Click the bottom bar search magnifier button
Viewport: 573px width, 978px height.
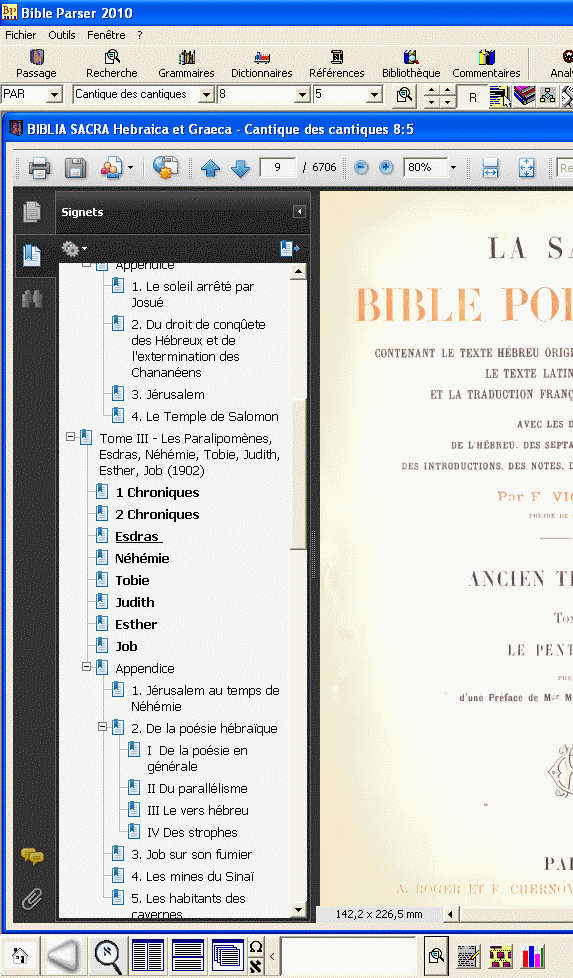pyautogui.click(x=436, y=955)
